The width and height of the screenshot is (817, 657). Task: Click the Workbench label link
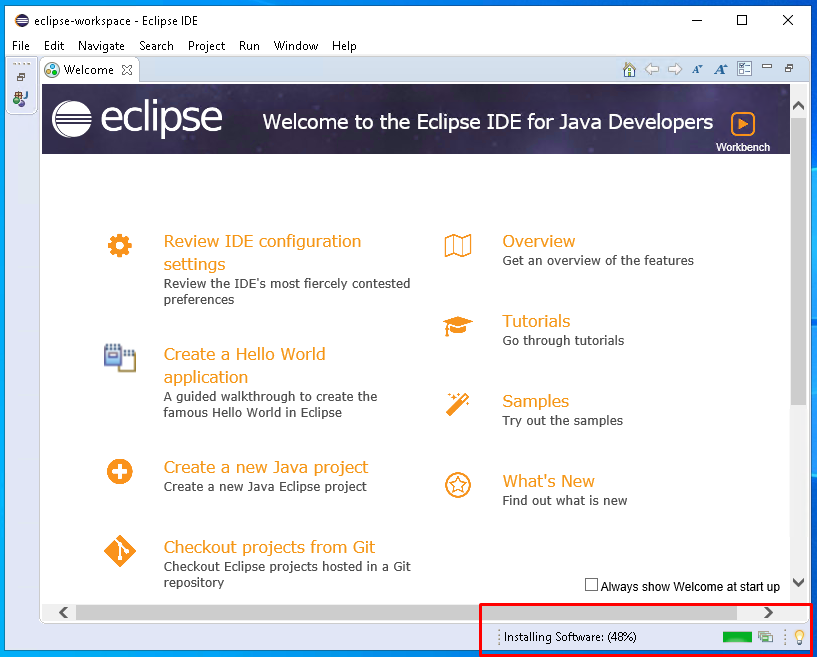[742, 147]
